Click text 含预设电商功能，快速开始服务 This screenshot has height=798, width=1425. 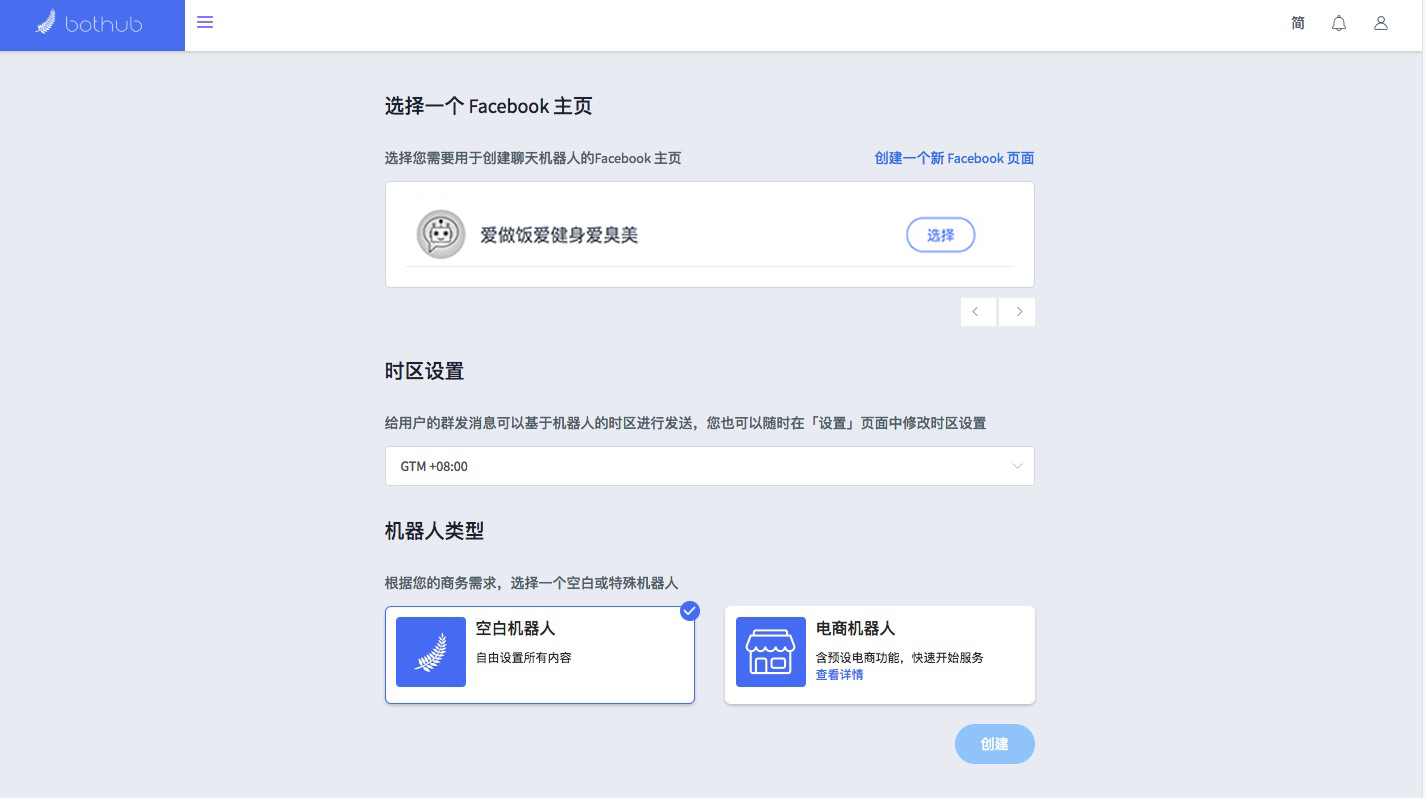coord(900,658)
